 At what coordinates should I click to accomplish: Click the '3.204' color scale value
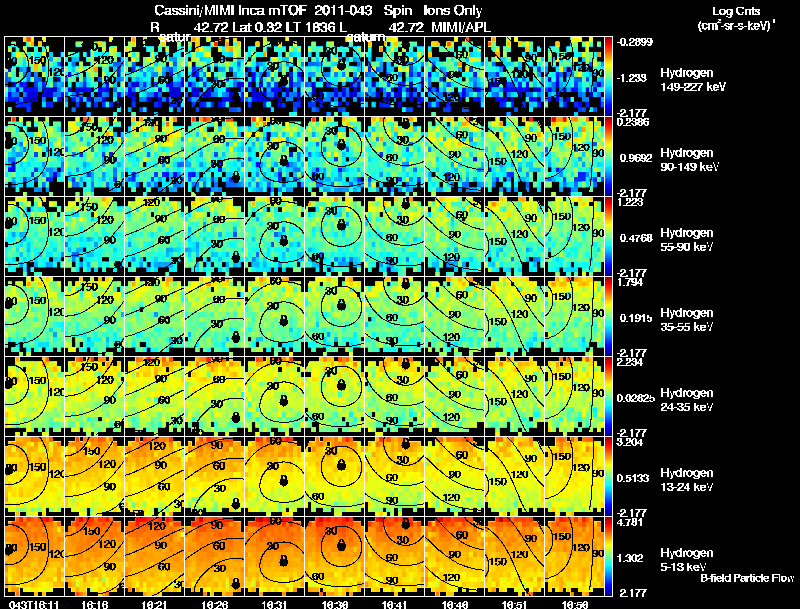[x=630, y=442]
